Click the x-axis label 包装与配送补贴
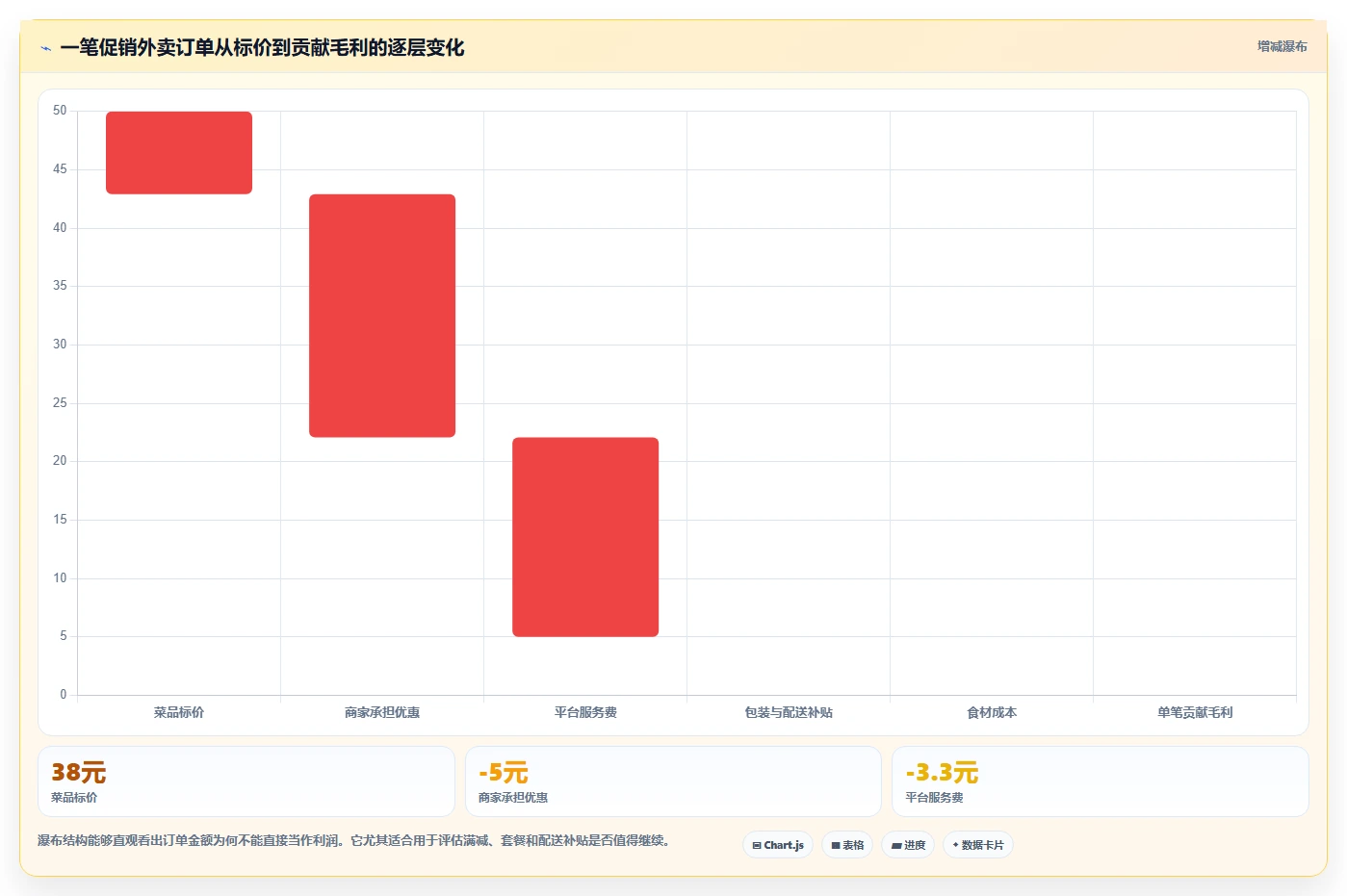 789,712
